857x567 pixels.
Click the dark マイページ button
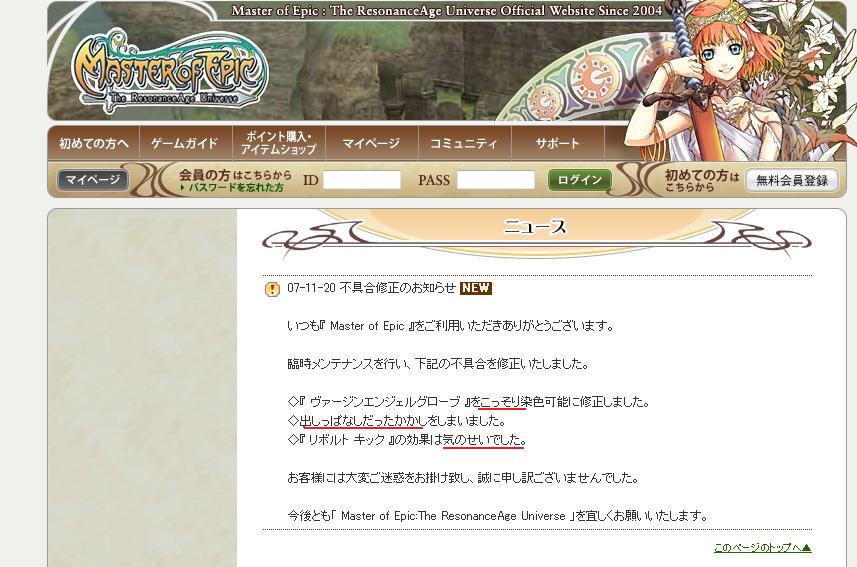[93, 179]
